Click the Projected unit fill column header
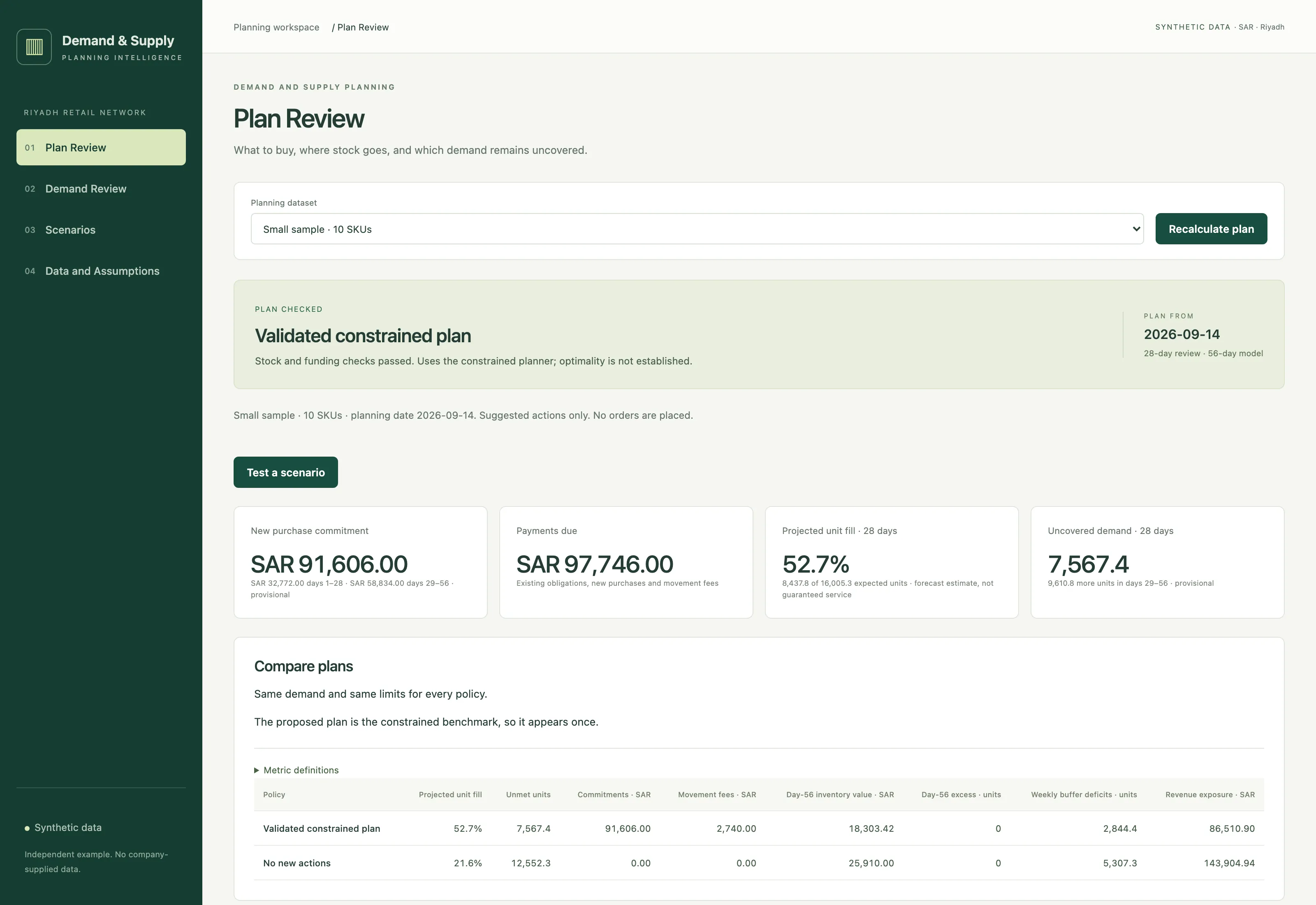 click(x=450, y=794)
